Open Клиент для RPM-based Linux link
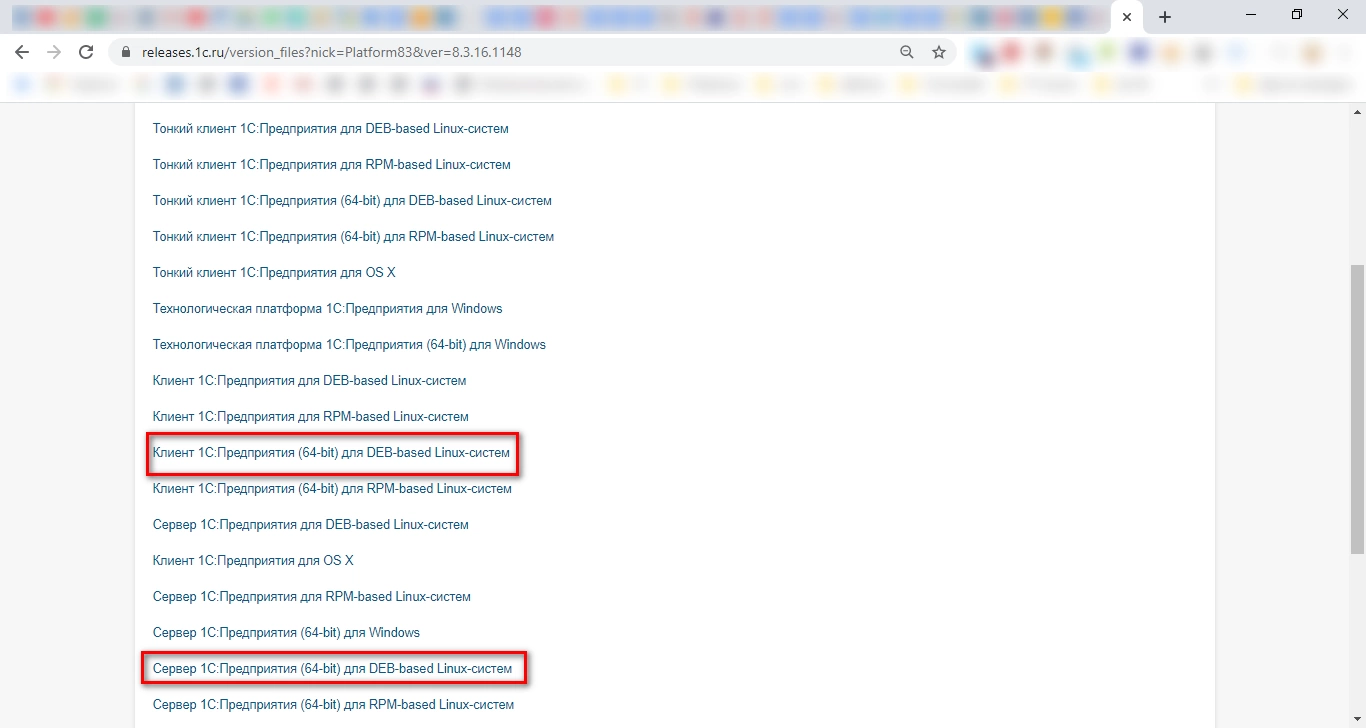 311,417
